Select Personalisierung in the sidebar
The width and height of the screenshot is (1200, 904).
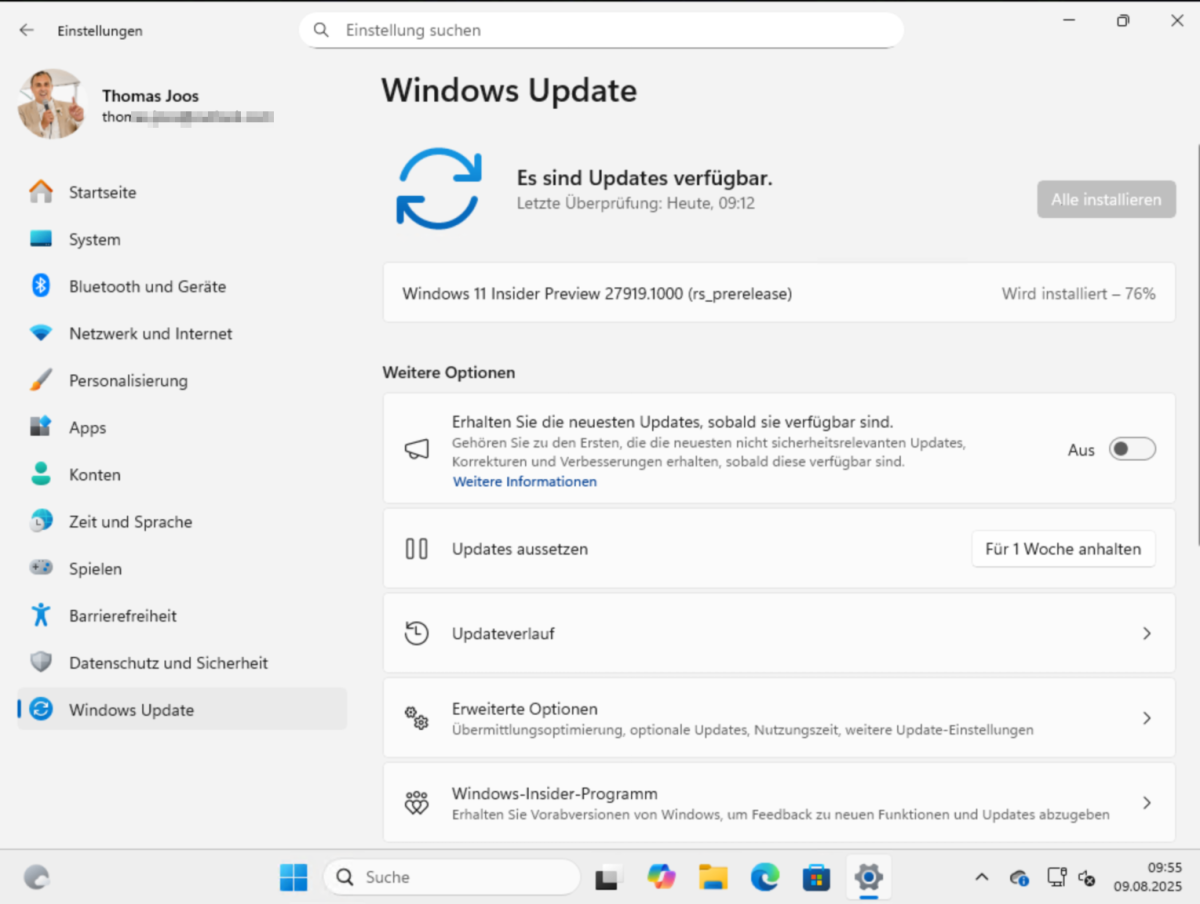[x=128, y=380]
